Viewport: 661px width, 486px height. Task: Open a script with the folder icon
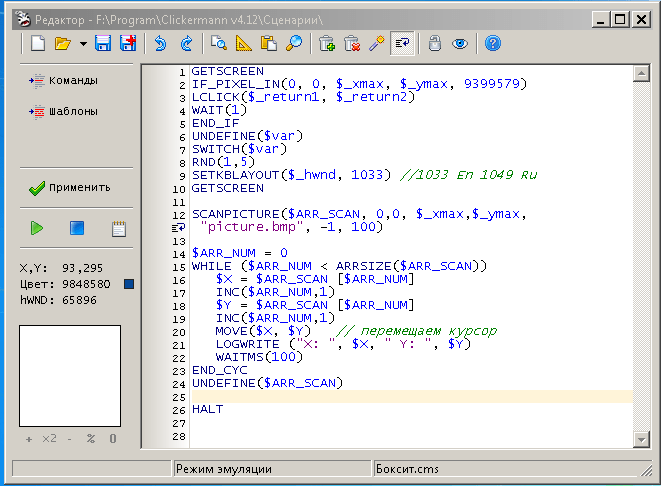[62, 43]
